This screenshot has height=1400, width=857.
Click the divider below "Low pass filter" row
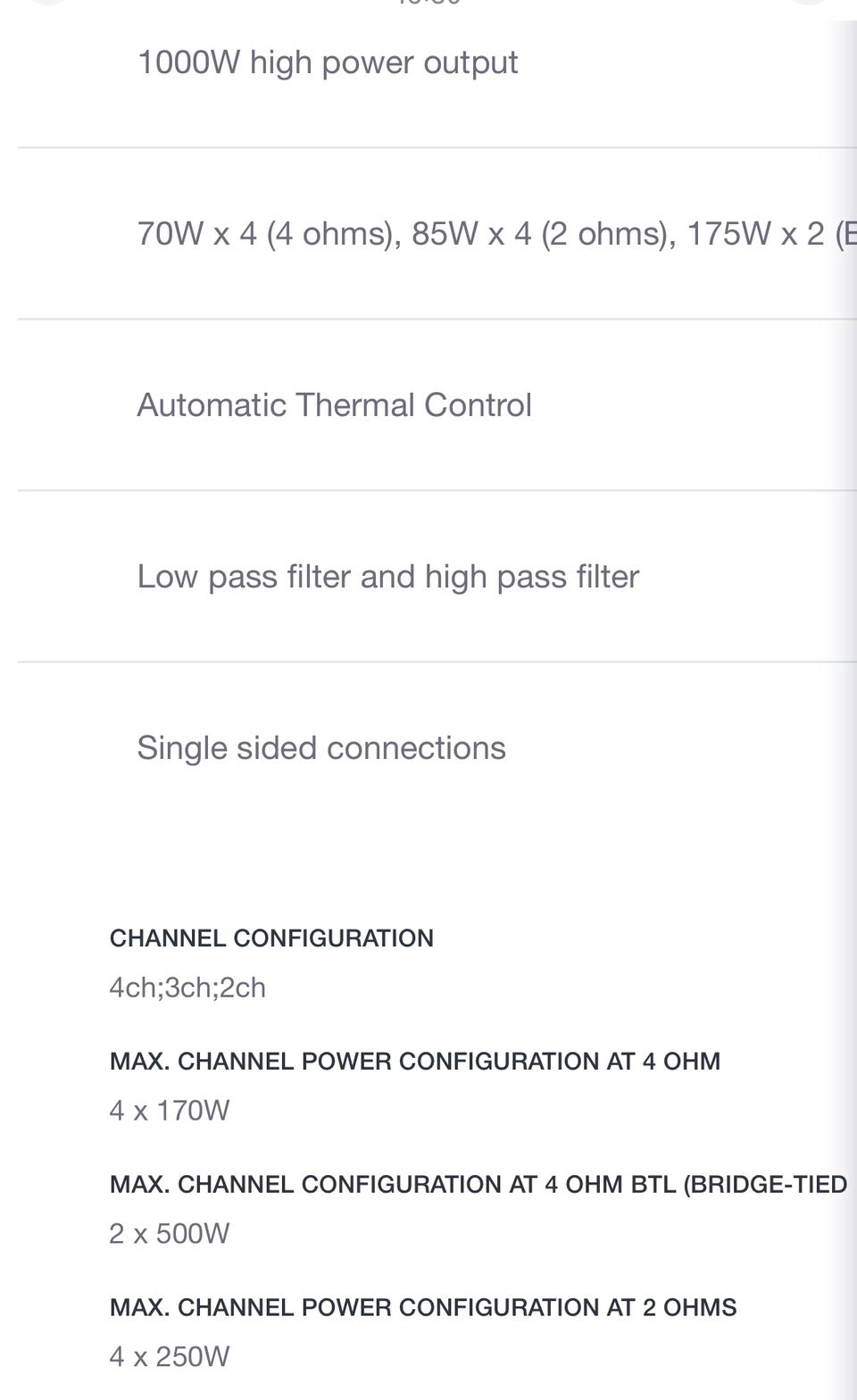pyautogui.click(x=436, y=662)
